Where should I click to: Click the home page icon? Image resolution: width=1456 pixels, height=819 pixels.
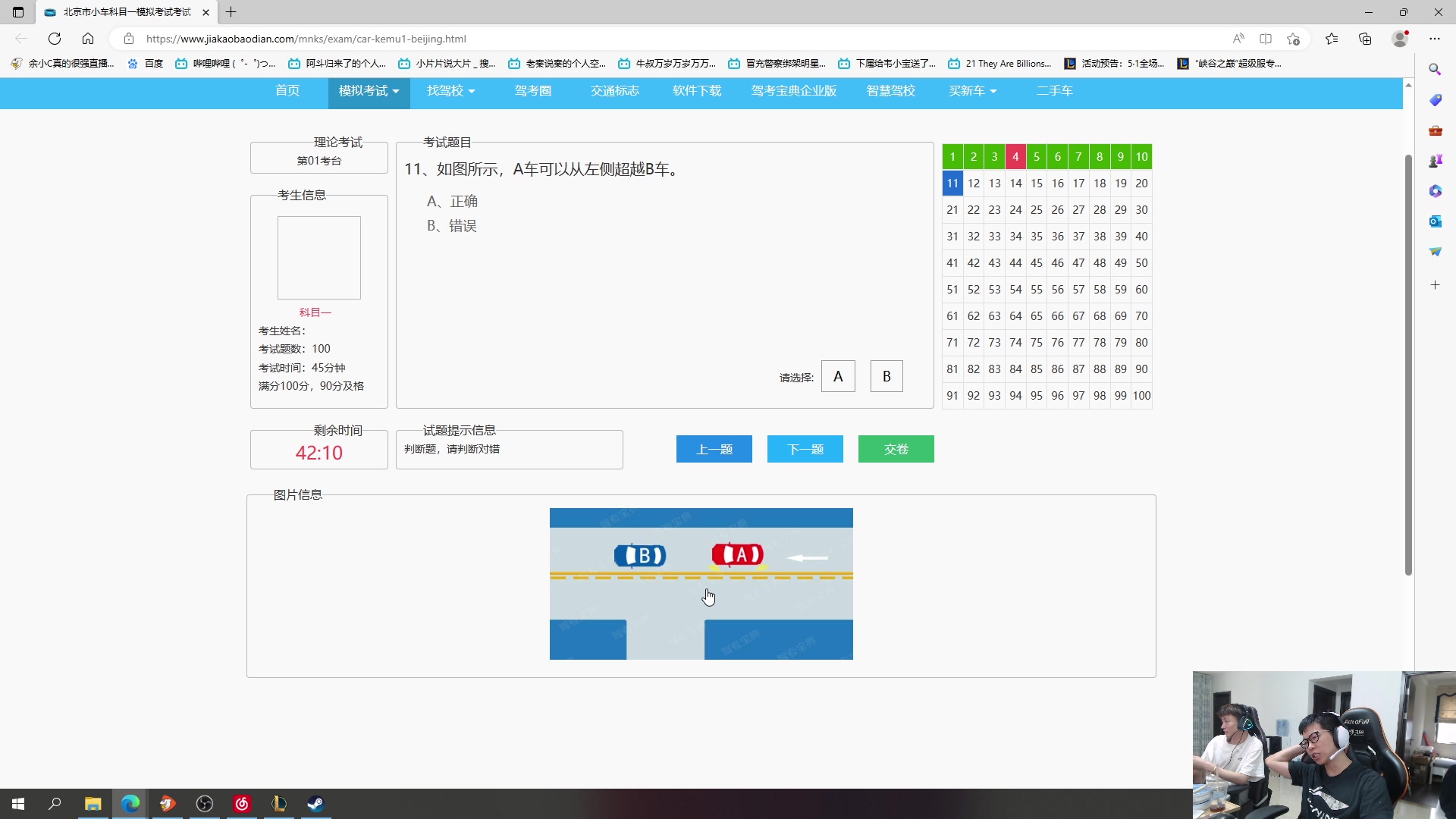tap(88, 39)
